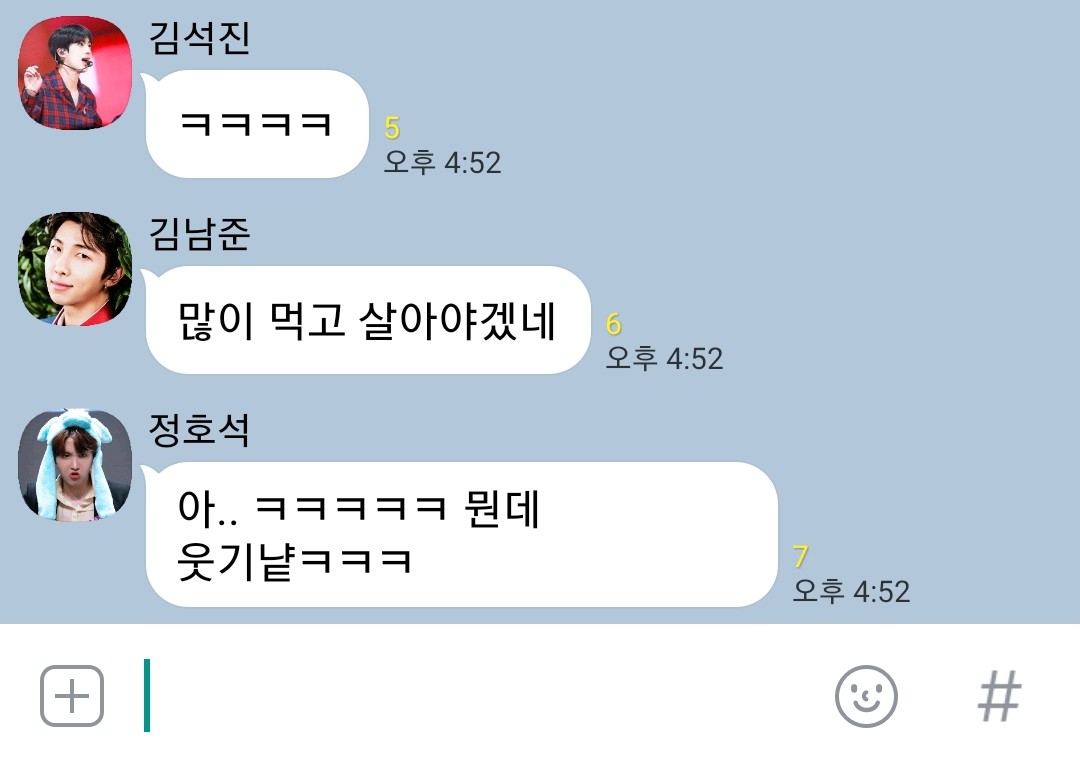Tap the unread count 7
Image resolution: width=1080 pixels, height=768 pixels.
[800, 557]
